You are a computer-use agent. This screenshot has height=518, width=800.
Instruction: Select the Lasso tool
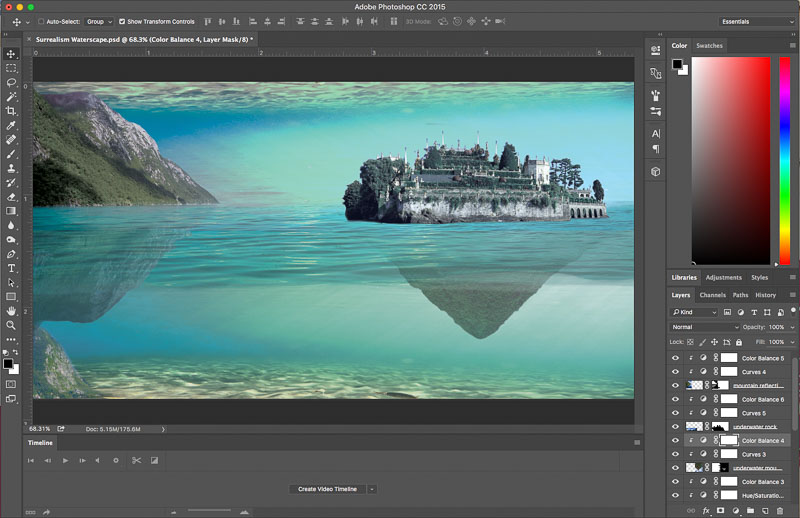[11, 82]
